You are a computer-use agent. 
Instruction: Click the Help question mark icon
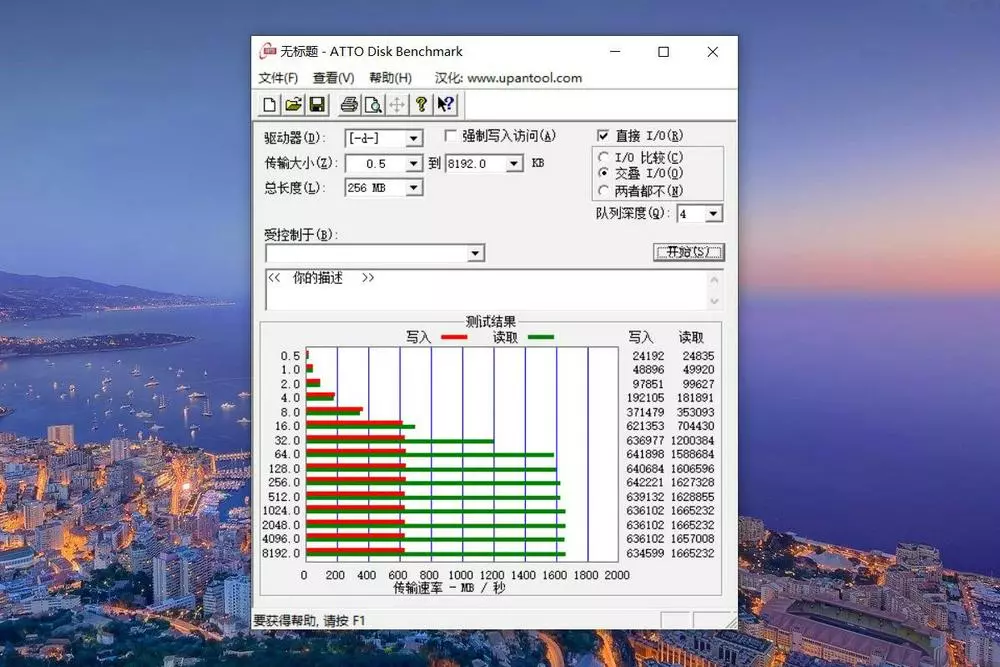coord(421,105)
